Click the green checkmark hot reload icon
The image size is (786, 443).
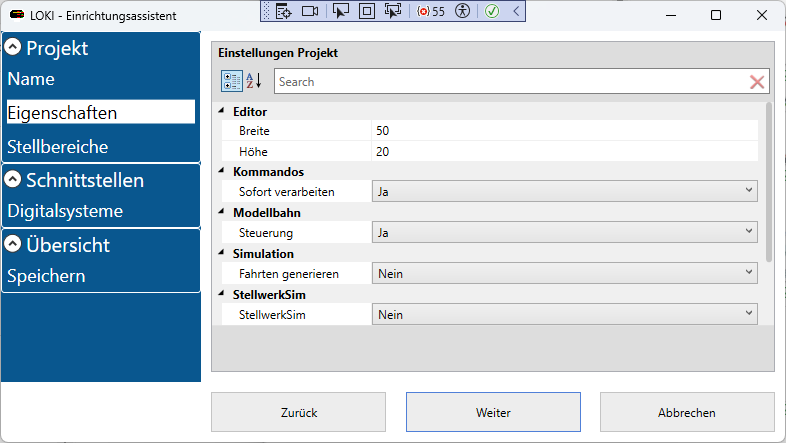click(x=492, y=11)
